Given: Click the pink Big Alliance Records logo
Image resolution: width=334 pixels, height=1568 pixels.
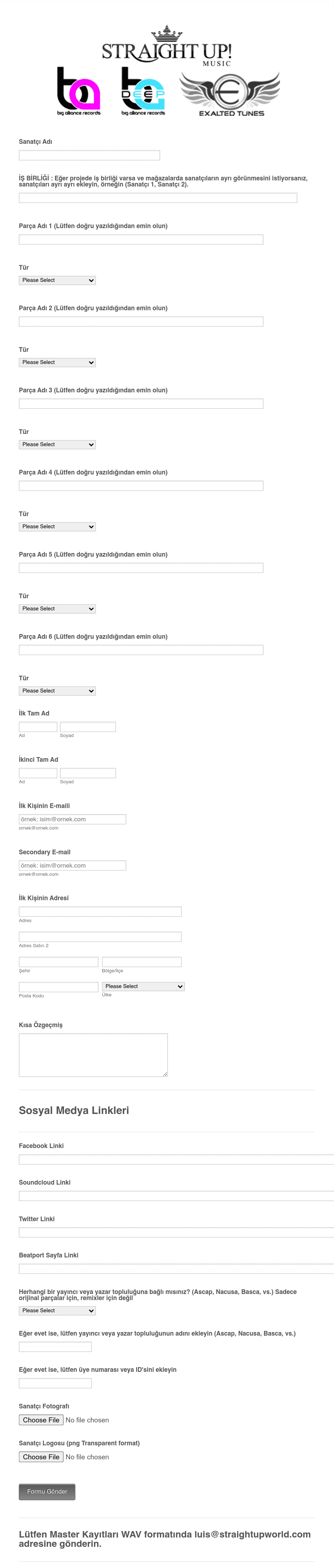Looking at the screenshot, I should pos(79,91).
